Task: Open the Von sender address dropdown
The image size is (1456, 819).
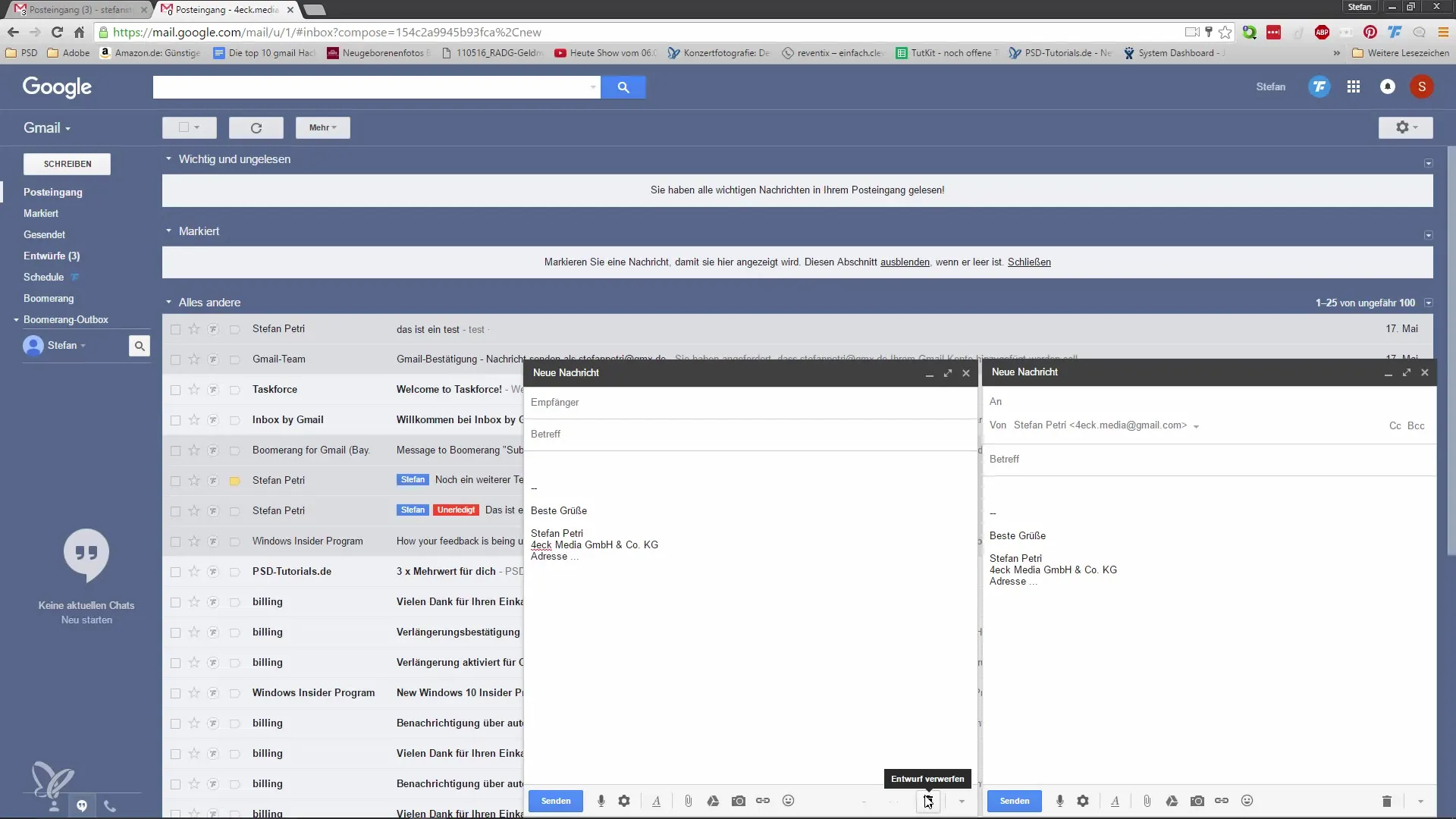Action: click(1196, 427)
